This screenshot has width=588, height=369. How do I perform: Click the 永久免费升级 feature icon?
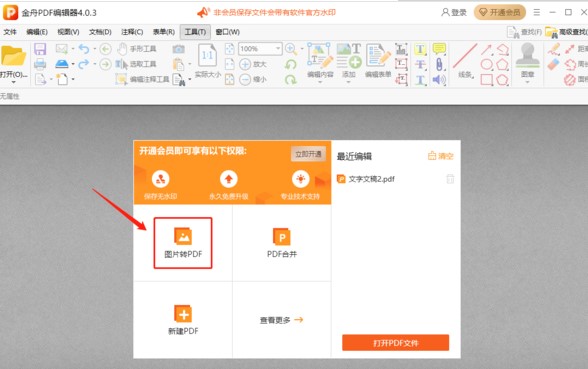[x=228, y=179]
